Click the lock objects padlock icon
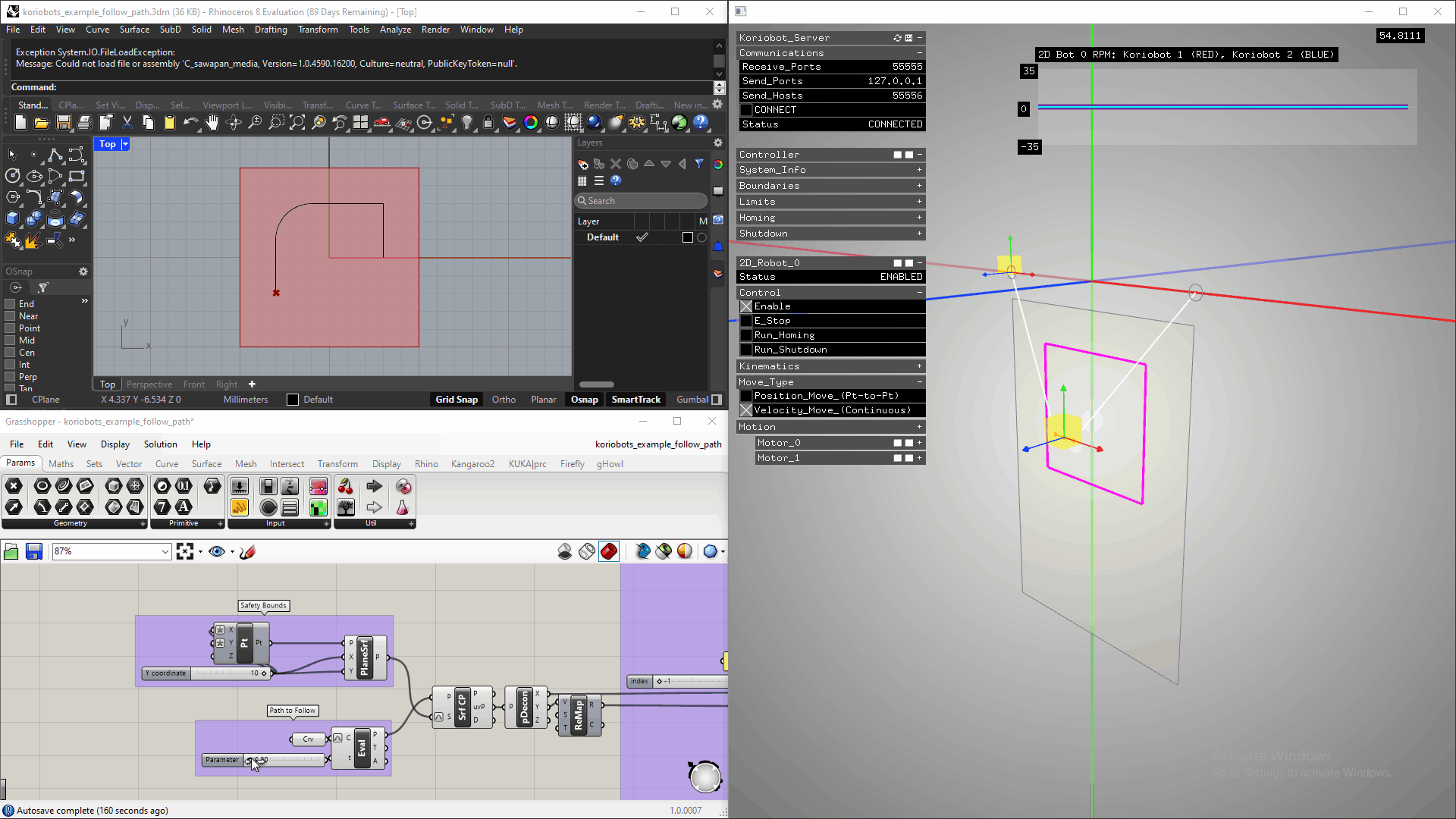Viewport: 1456px width, 819px height. coord(488,122)
